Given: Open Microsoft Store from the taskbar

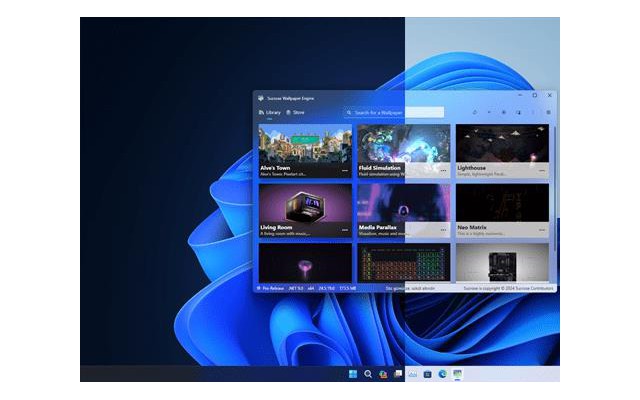Looking at the screenshot, I should click(427, 374).
